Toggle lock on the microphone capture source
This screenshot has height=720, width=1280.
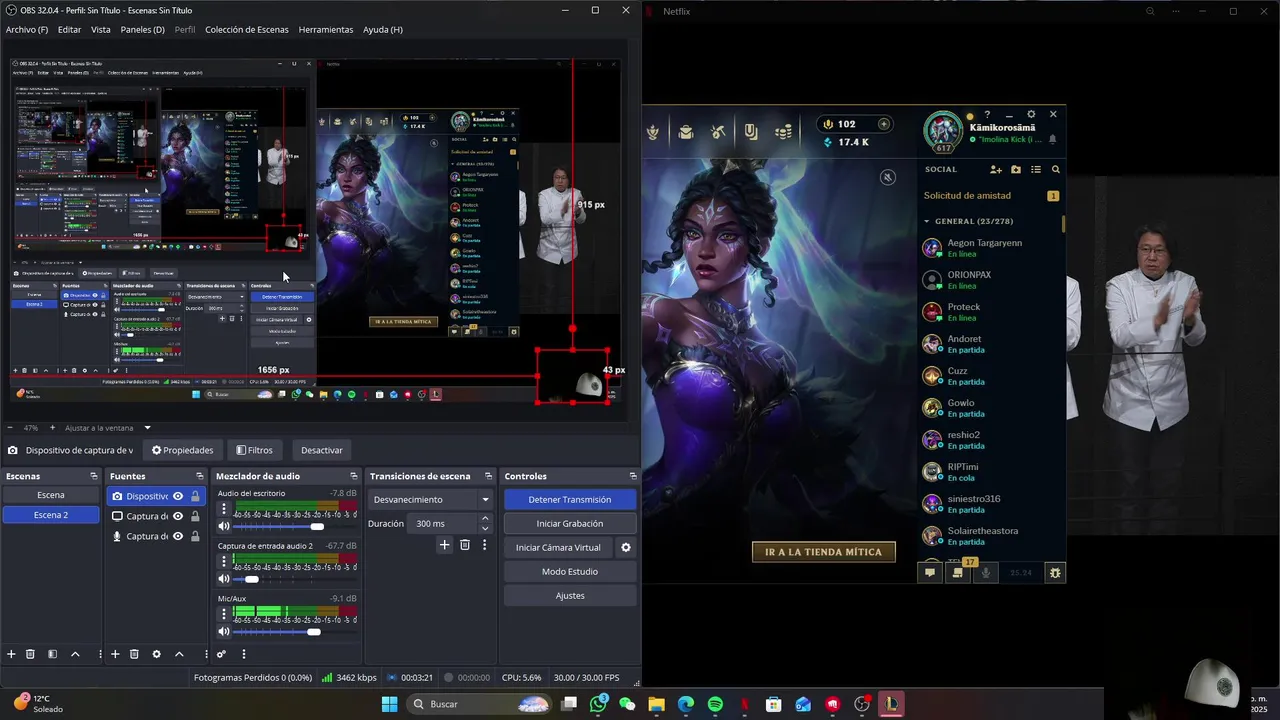pos(195,536)
